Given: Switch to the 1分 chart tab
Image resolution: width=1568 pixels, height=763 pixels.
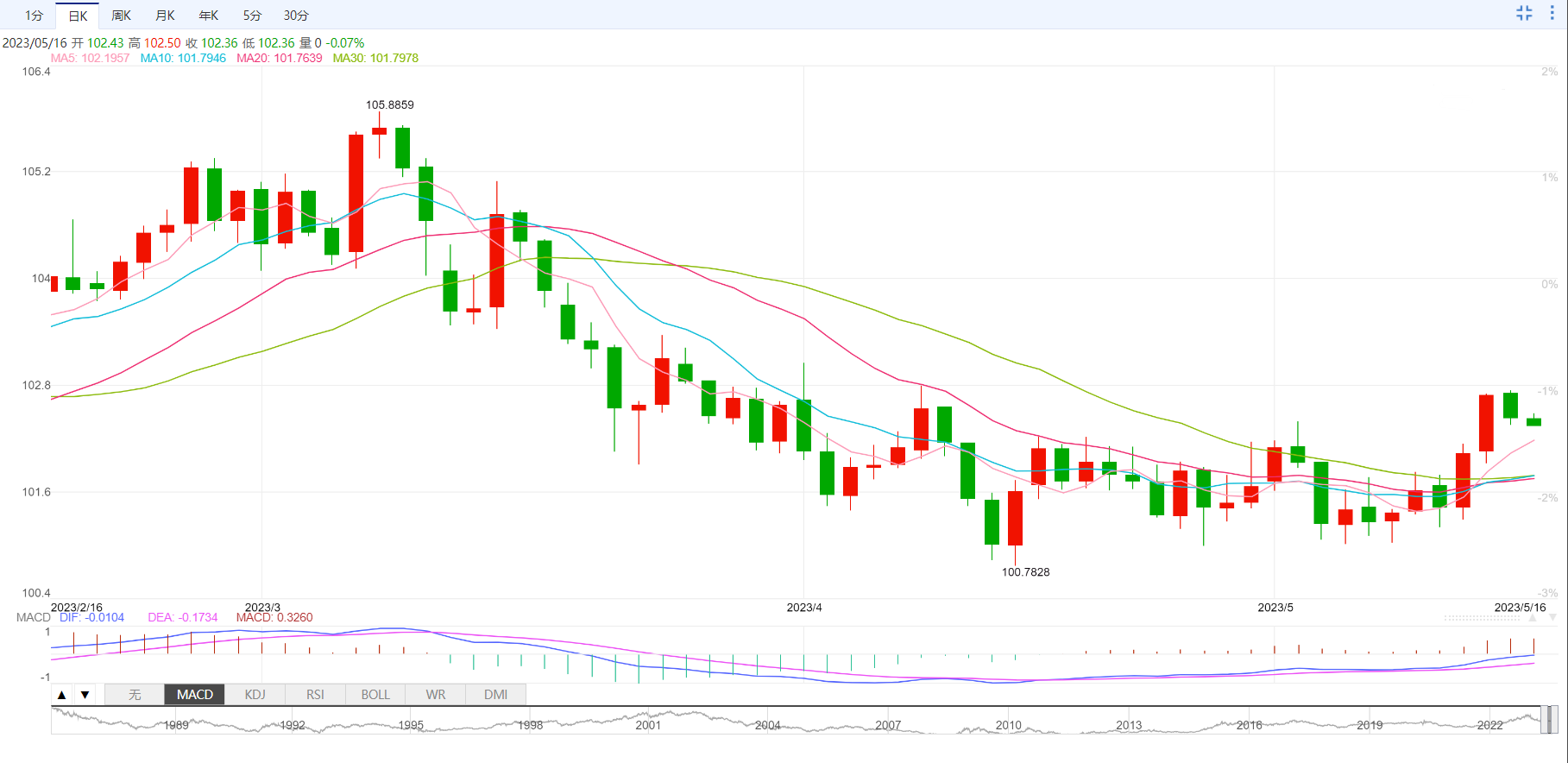Looking at the screenshot, I should point(34,16).
